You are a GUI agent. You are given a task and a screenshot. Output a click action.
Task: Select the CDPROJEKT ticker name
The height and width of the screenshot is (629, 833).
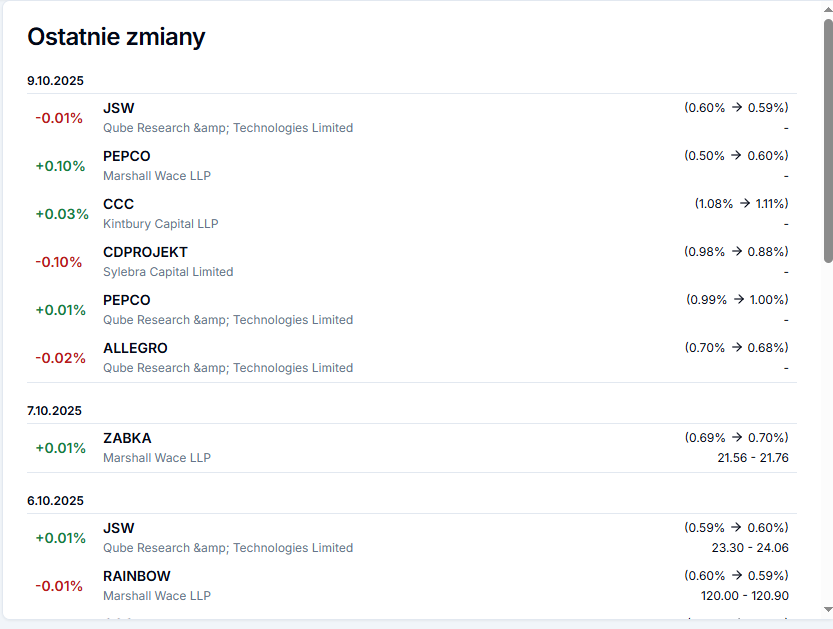145,252
